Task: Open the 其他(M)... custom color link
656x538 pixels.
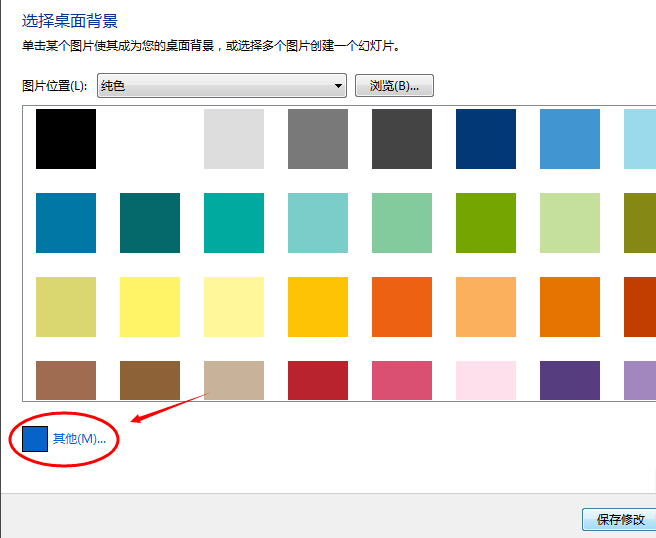Action: 79,439
